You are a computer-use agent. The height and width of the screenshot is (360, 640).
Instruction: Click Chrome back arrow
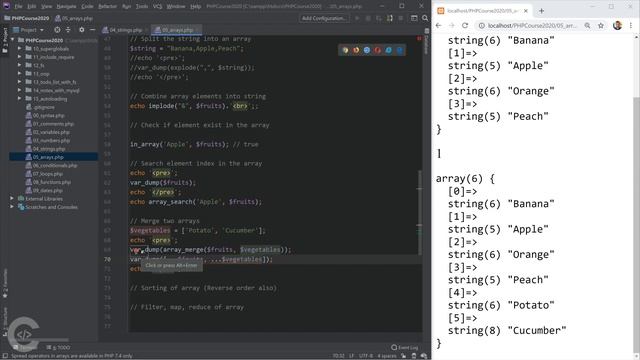click(439, 25)
